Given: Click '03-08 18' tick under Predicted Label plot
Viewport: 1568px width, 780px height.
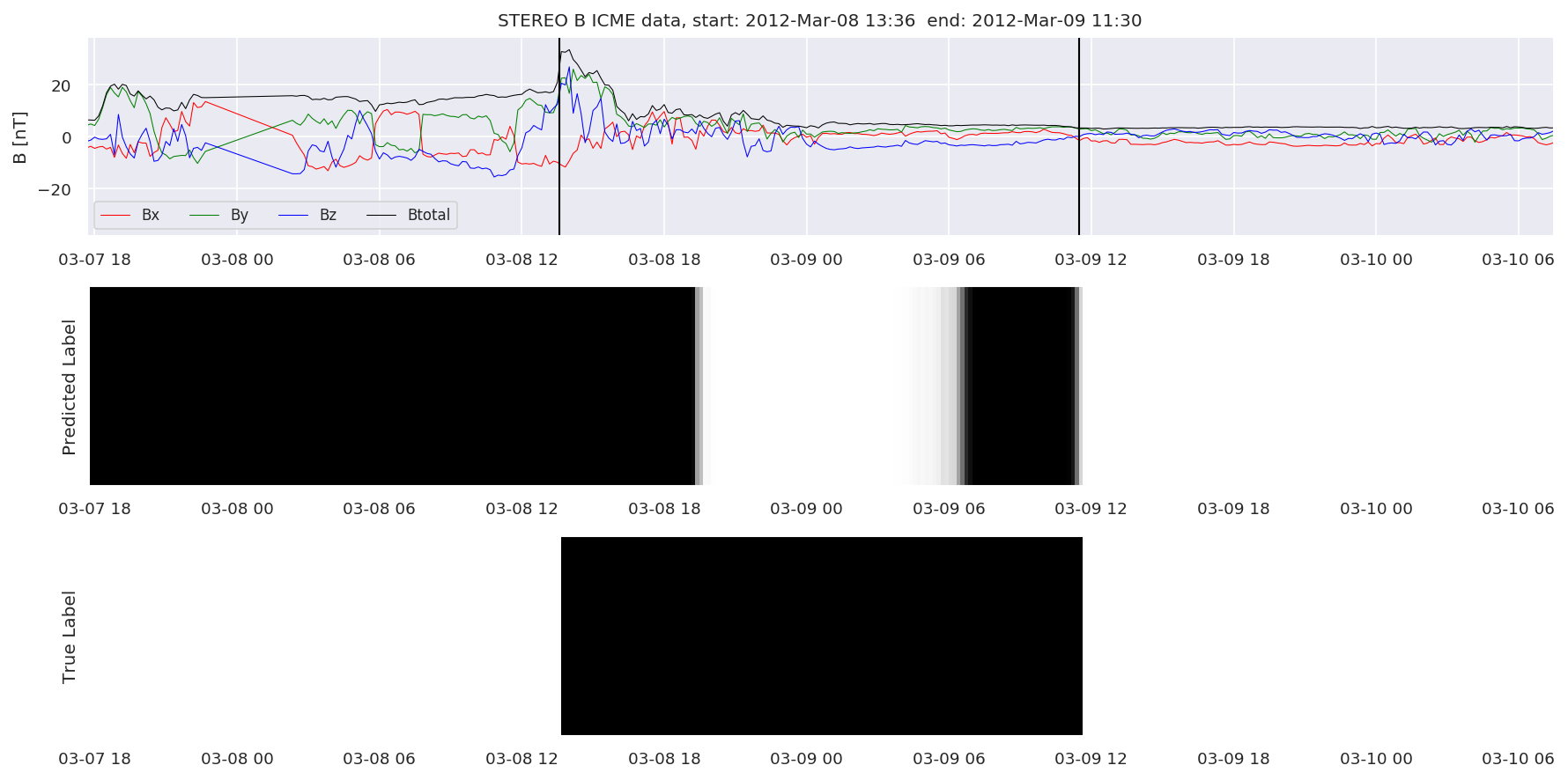Looking at the screenshot, I should [664, 509].
